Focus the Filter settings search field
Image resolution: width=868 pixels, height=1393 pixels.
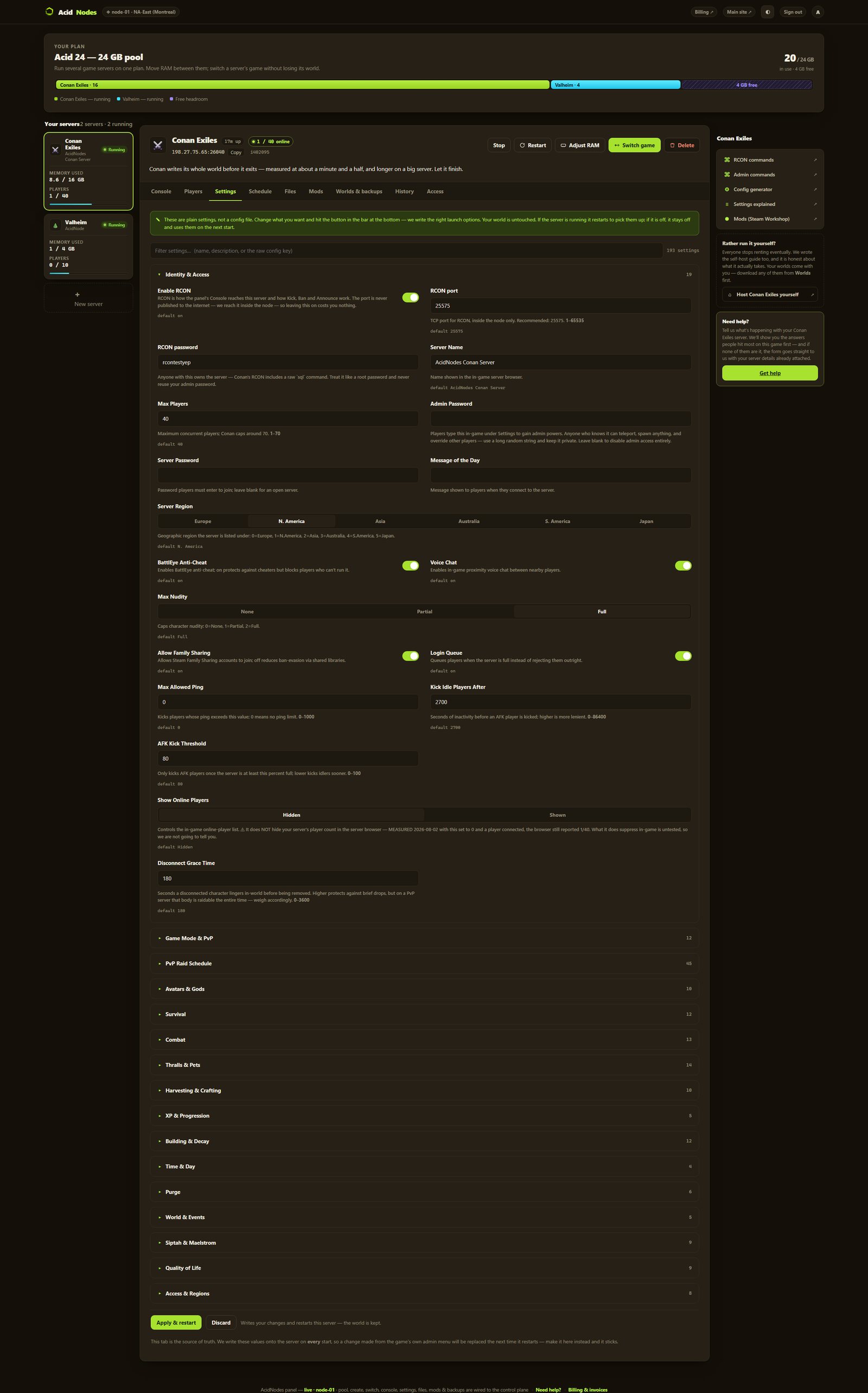[406, 251]
